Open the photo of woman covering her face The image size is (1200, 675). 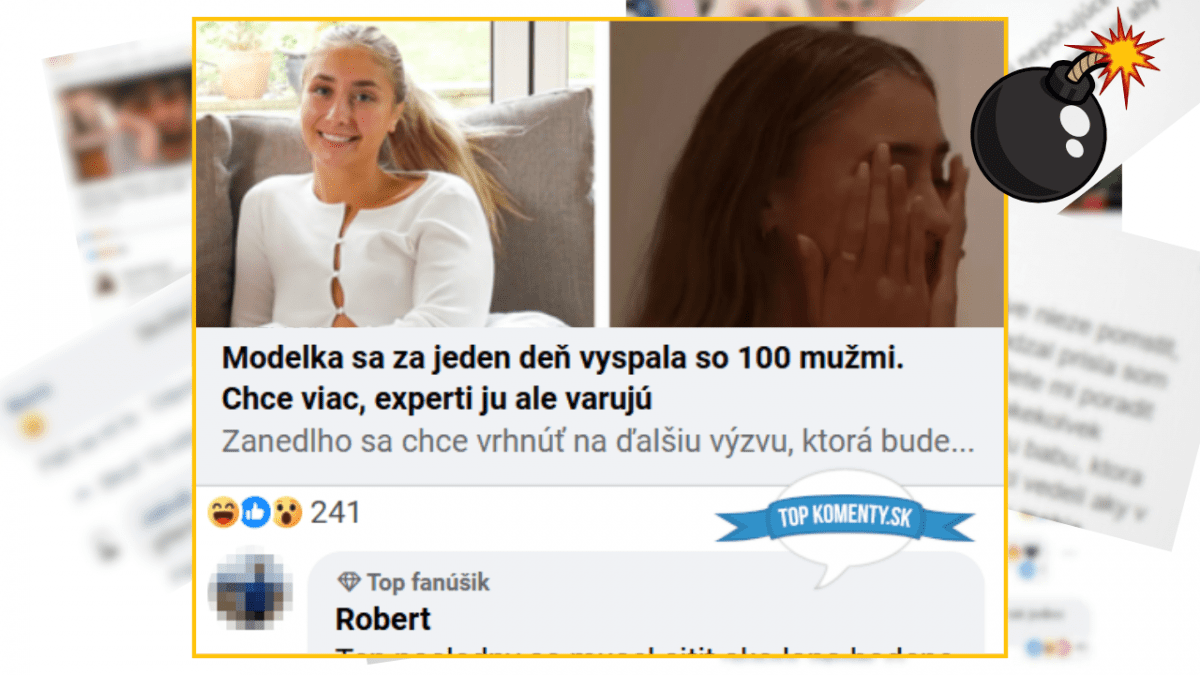click(x=807, y=174)
